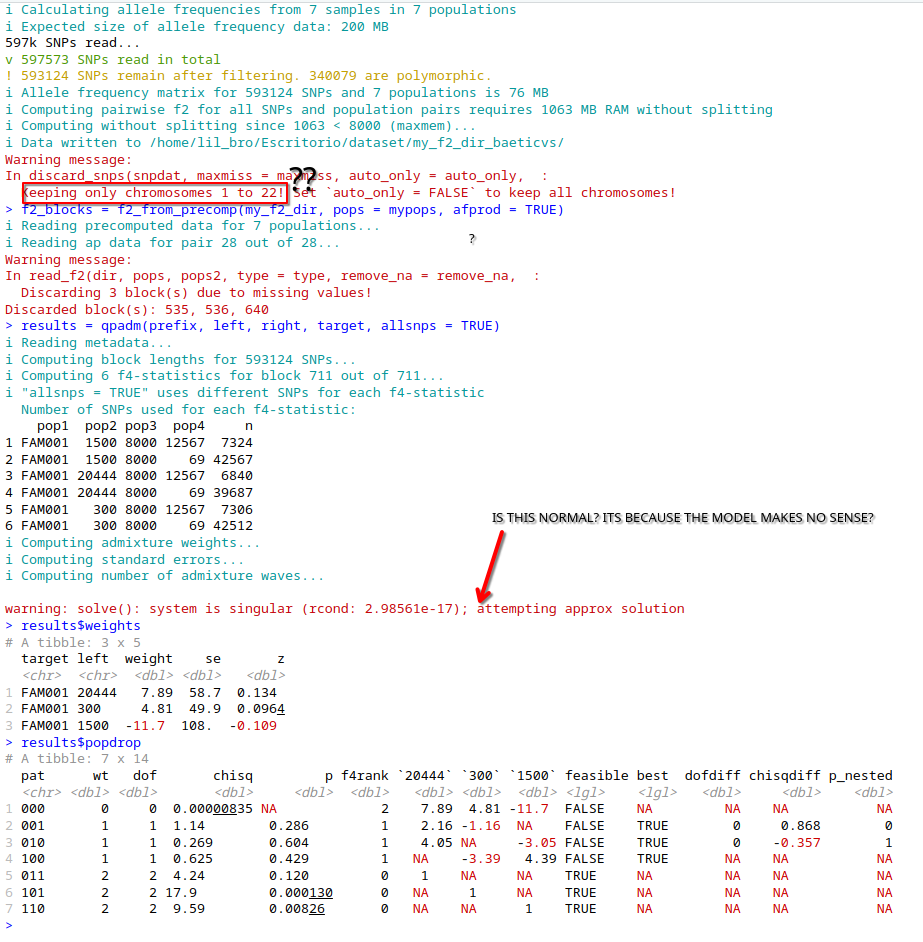Click the '"allsnps = TRUE" uses different SNPs' note
Viewport: 923px width, 942px height.
pyautogui.click(x=245, y=392)
